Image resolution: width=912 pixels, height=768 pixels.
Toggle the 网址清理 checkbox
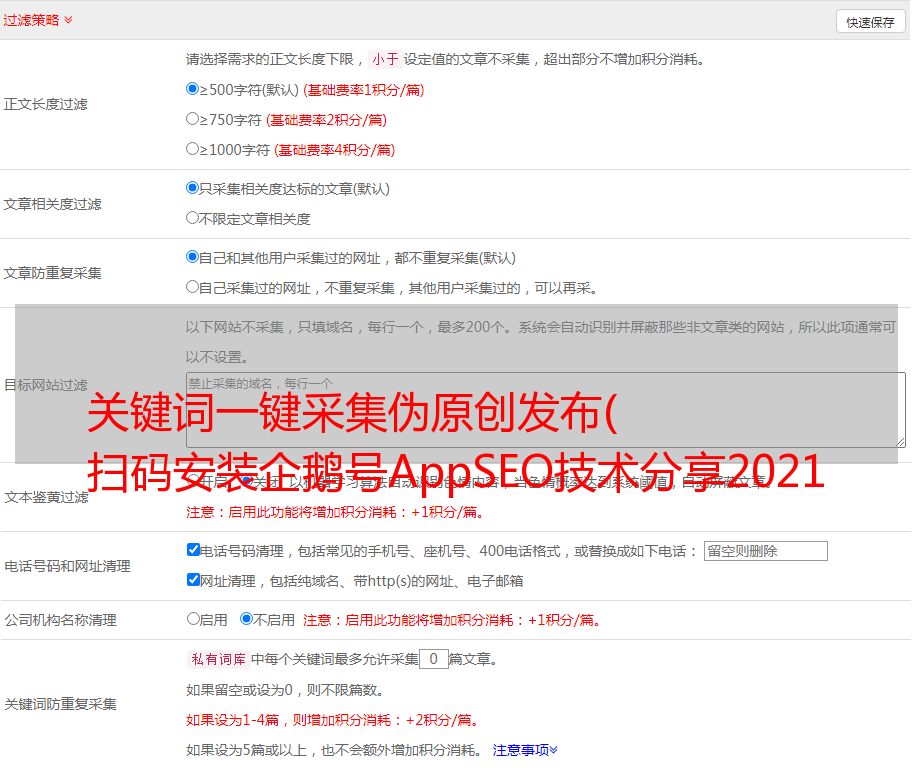coord(193,579)
